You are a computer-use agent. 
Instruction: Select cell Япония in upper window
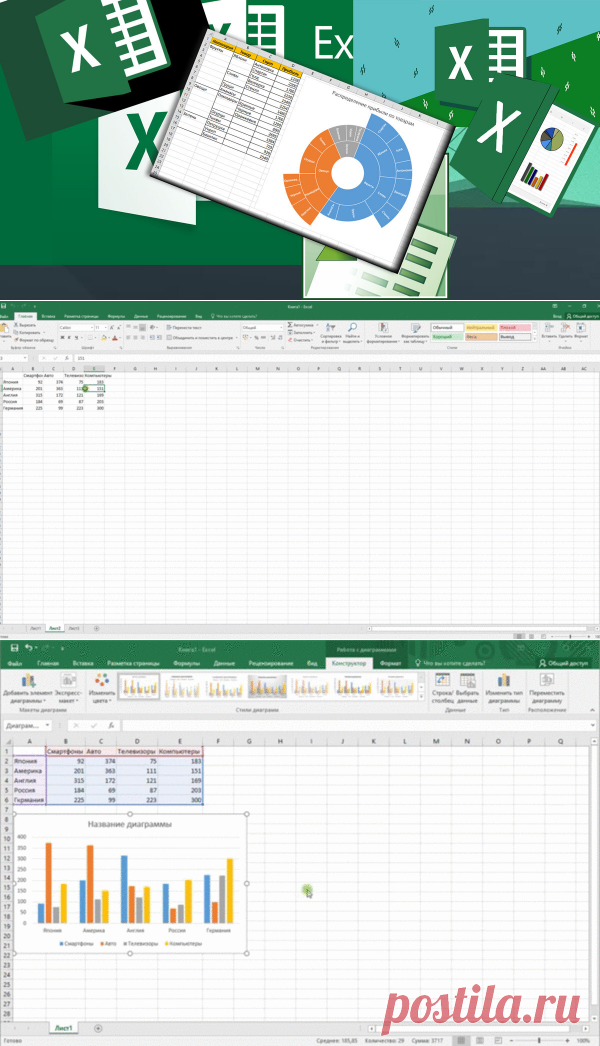click(x=11, y=382)
